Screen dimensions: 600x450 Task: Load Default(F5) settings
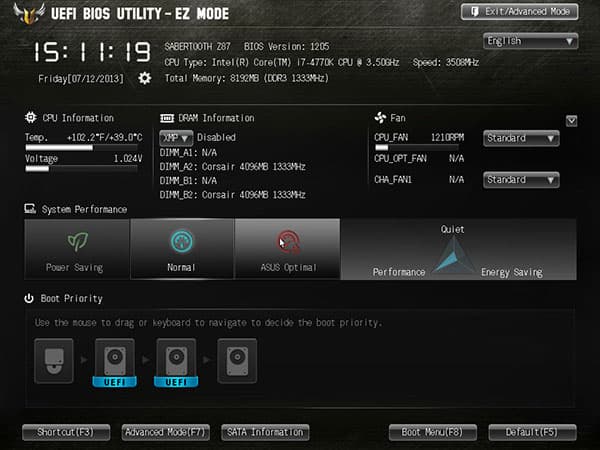click(532, 432)
